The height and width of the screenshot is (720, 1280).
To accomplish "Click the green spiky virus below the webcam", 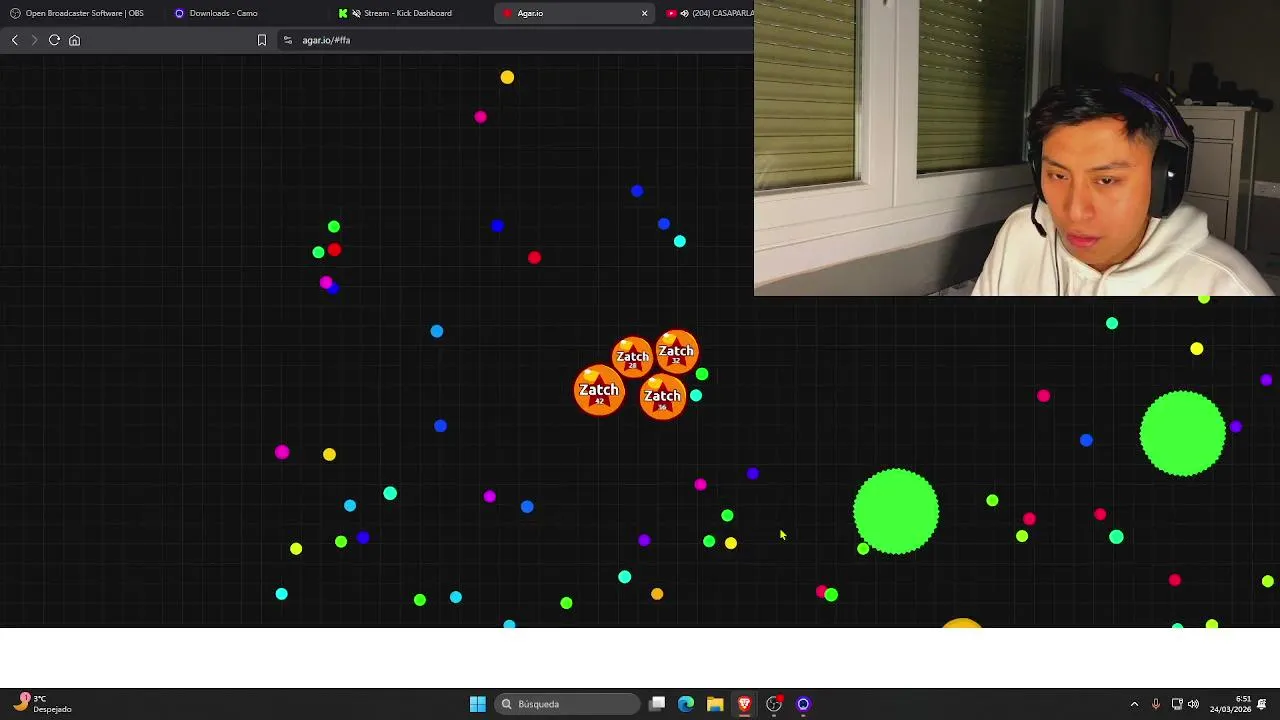I will click(x=1183, y=433).
